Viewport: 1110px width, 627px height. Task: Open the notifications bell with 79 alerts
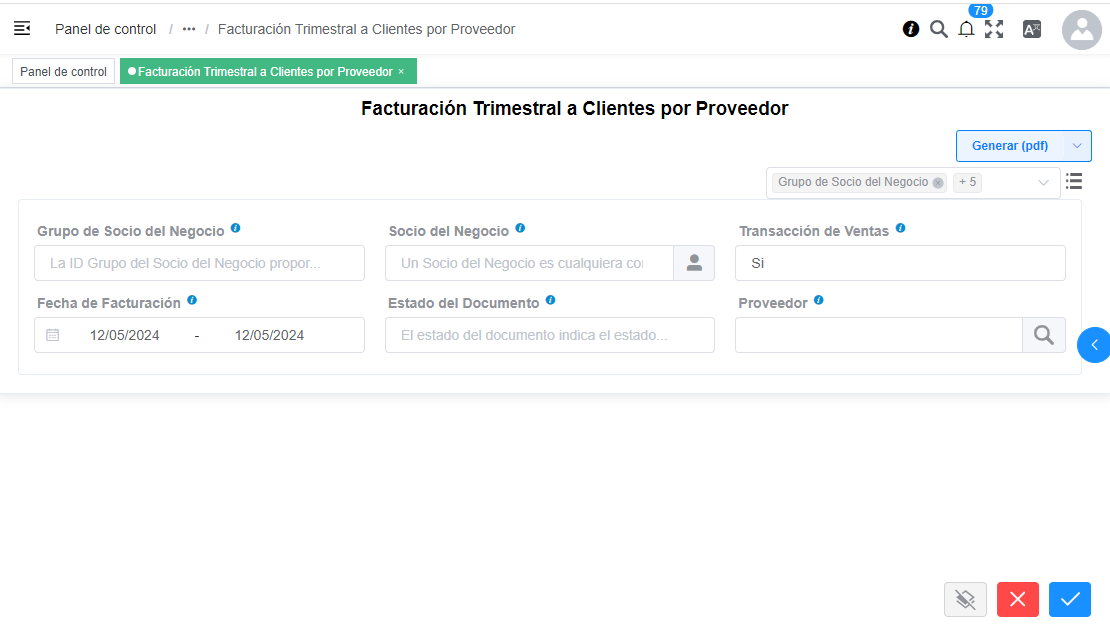point(966,29)
